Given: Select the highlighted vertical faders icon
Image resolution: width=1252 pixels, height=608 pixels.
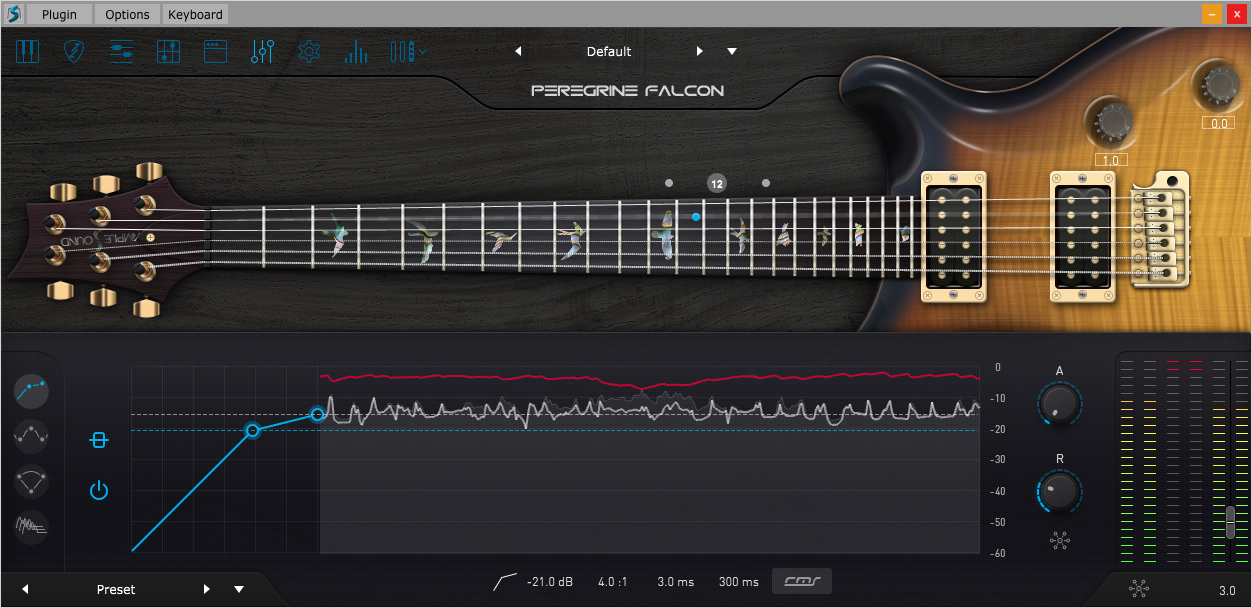Looking at the screenshot, I should pos(262,51).
